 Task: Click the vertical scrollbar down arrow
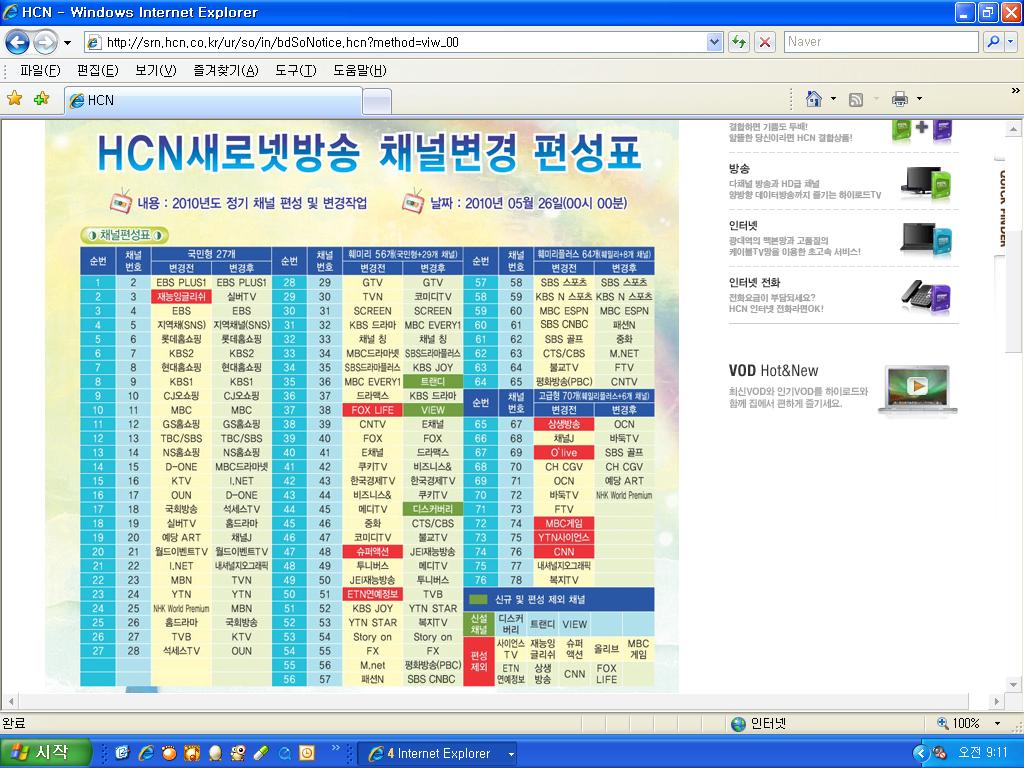(x=1013, y=685)
